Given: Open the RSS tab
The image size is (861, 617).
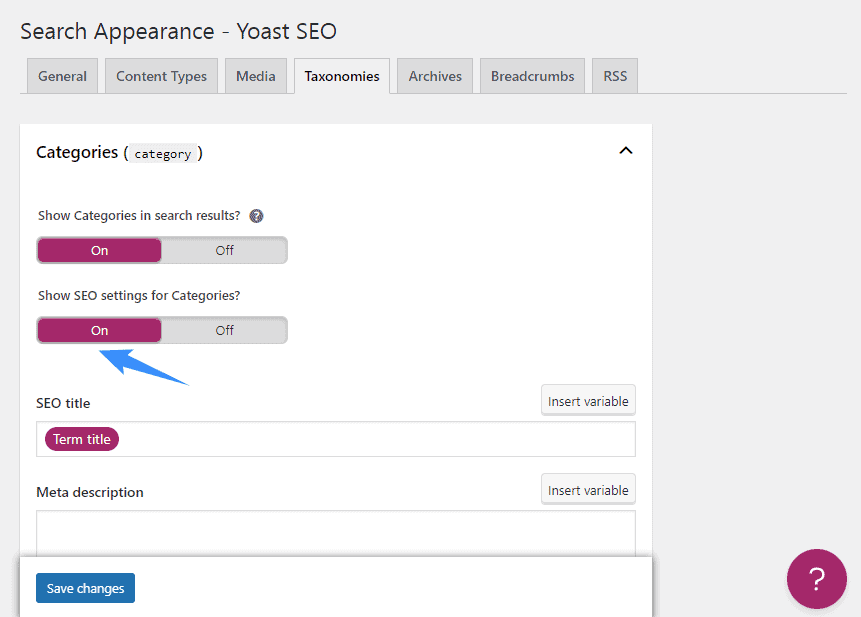Looking at the screenshot, I should (x=615, y=76).
